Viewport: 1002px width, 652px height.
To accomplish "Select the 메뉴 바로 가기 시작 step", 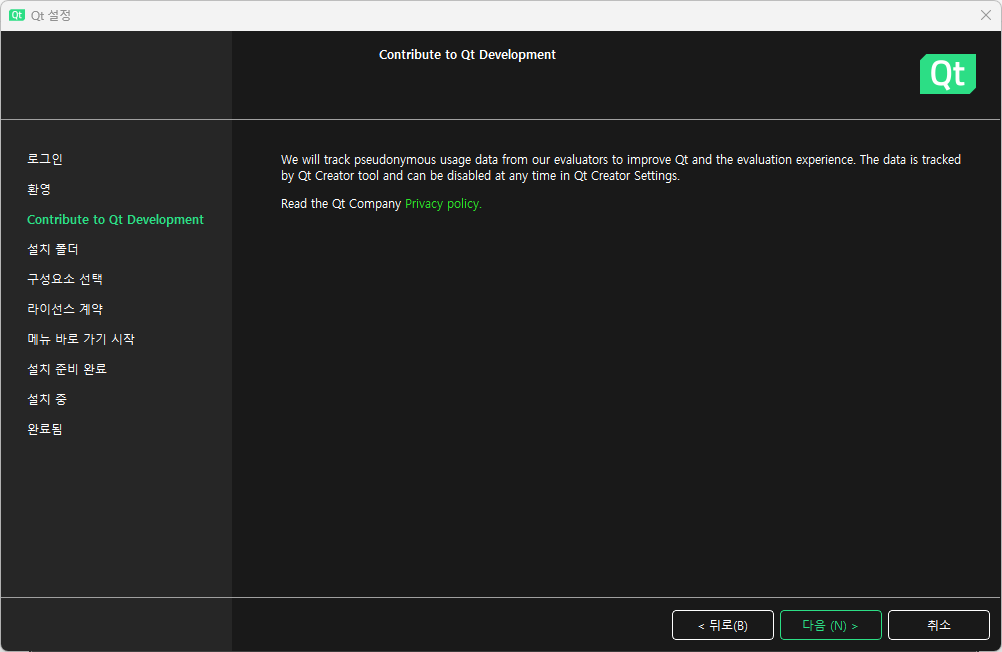I will click(81, 339).
